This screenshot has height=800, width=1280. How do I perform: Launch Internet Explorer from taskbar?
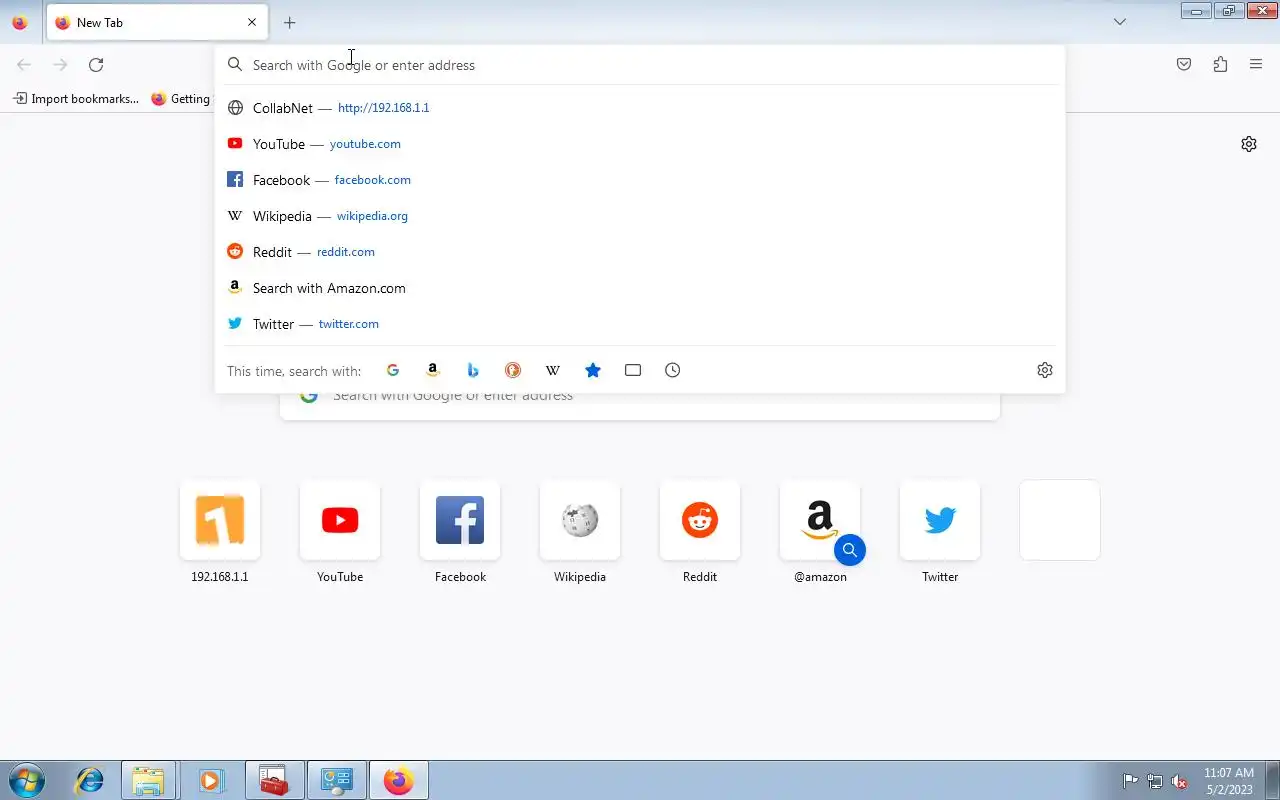(x=90, y=780)
